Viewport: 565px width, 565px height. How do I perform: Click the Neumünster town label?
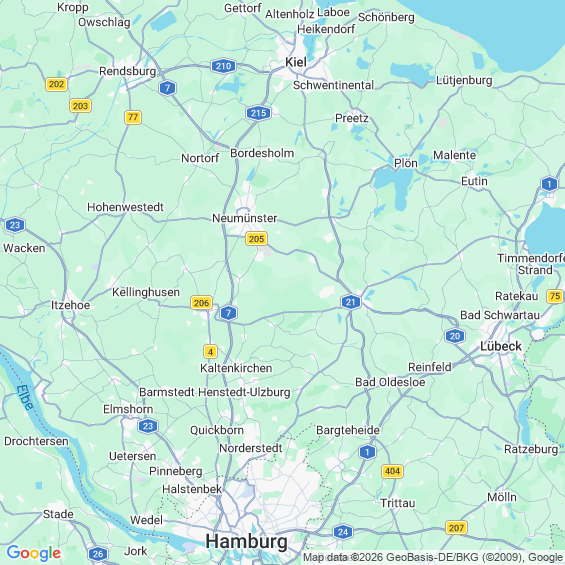(x=245, y=218)
